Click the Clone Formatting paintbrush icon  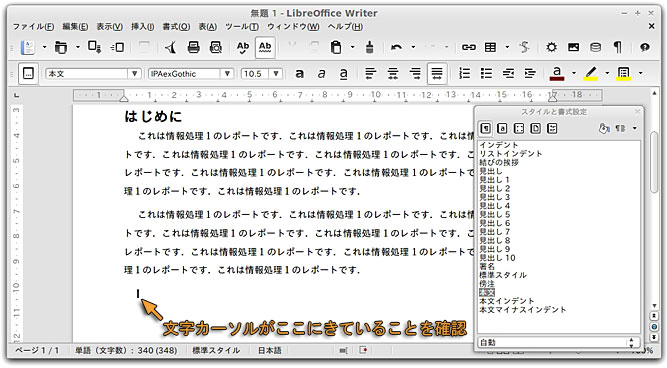370,47
